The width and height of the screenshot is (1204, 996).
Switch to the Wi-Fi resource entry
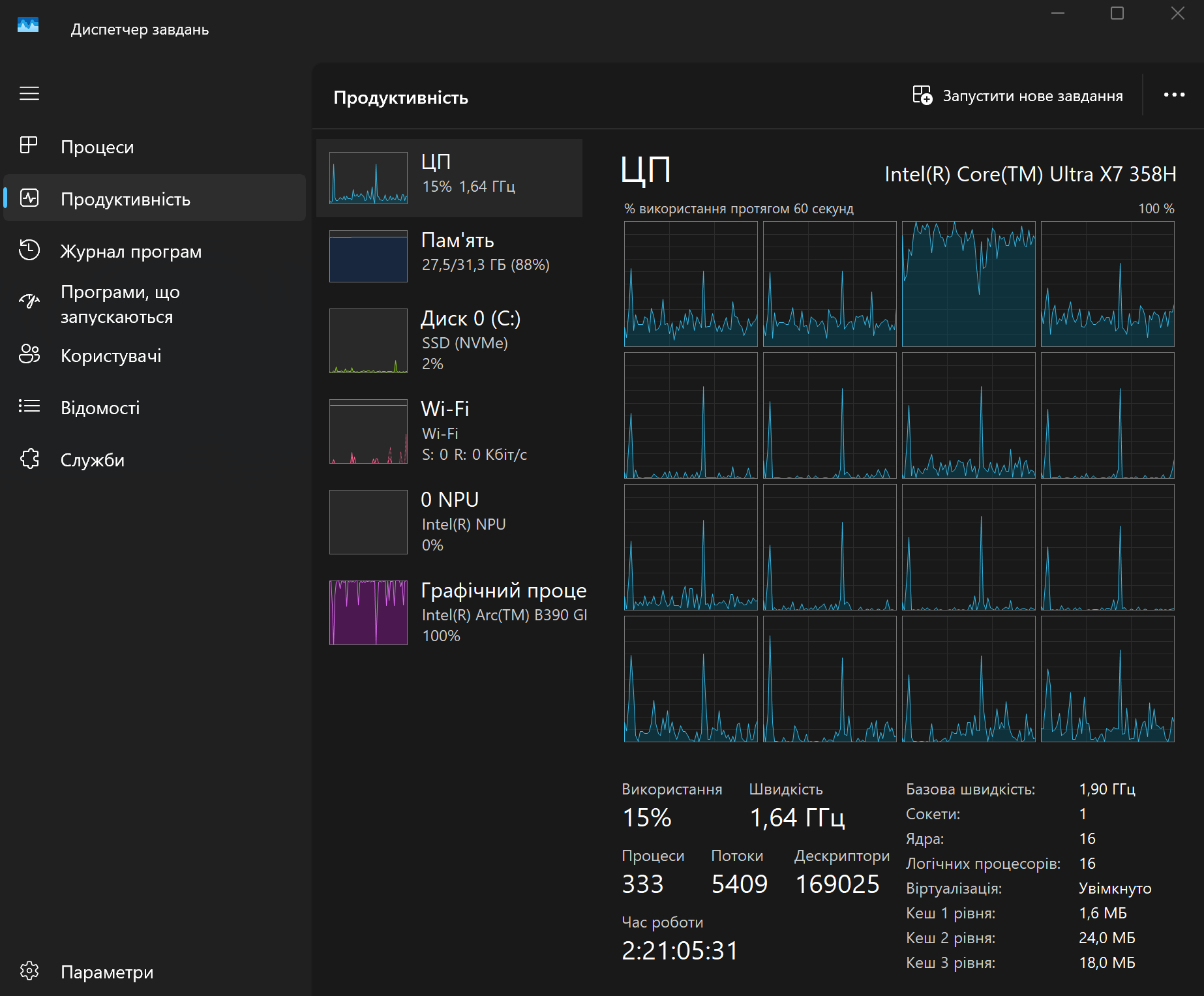point(449,431)
